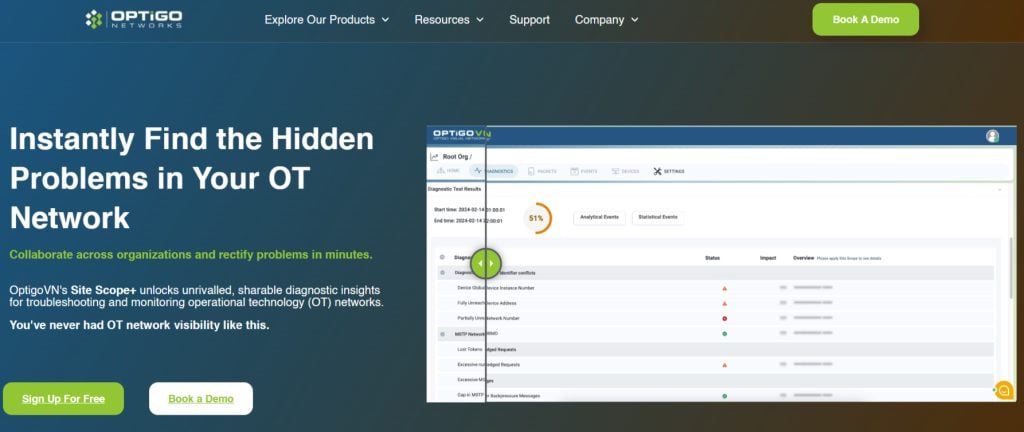Expand Explore Our Products dropdown

(327, 20)
